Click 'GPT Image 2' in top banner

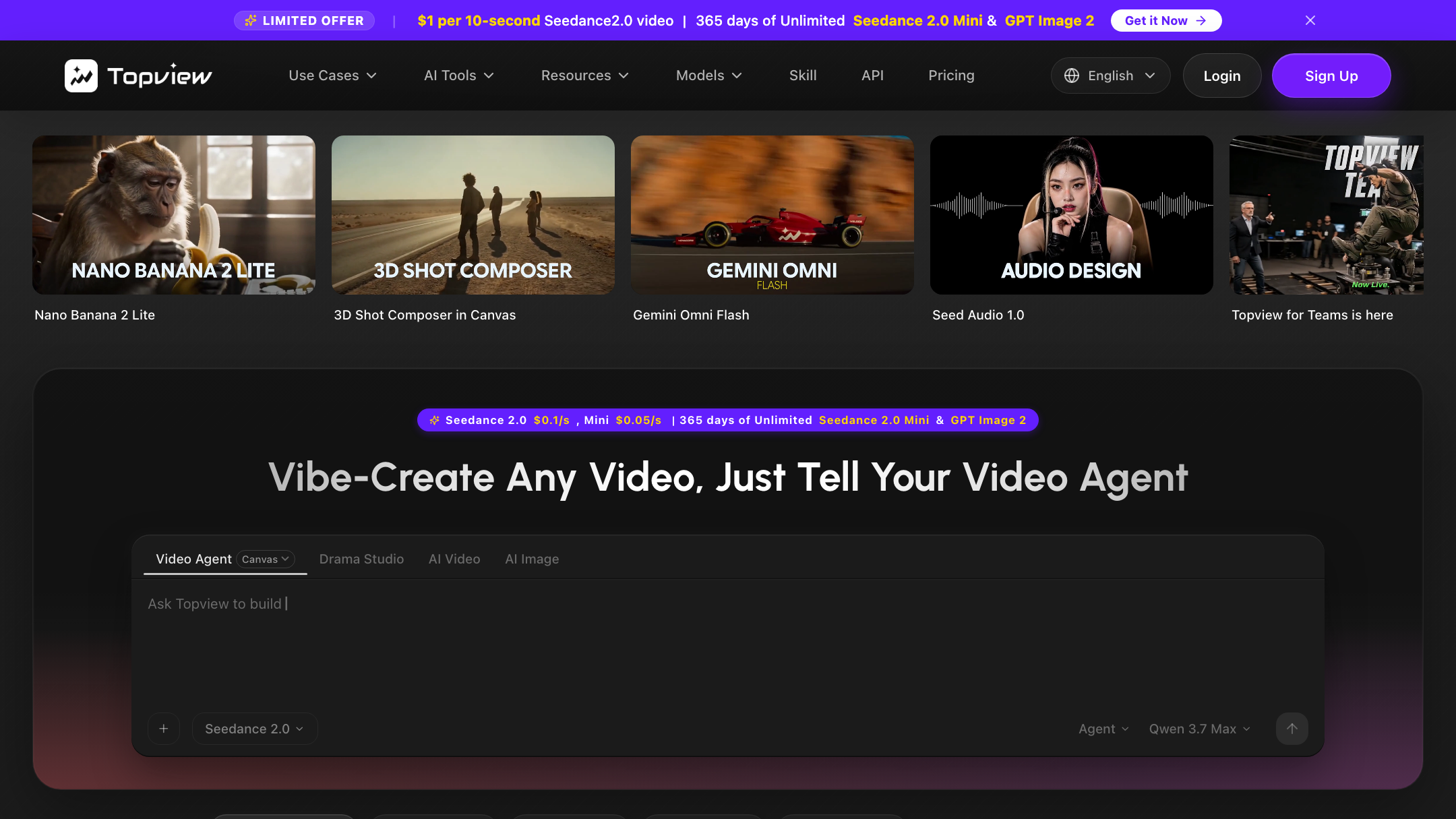coord(1050,20)
